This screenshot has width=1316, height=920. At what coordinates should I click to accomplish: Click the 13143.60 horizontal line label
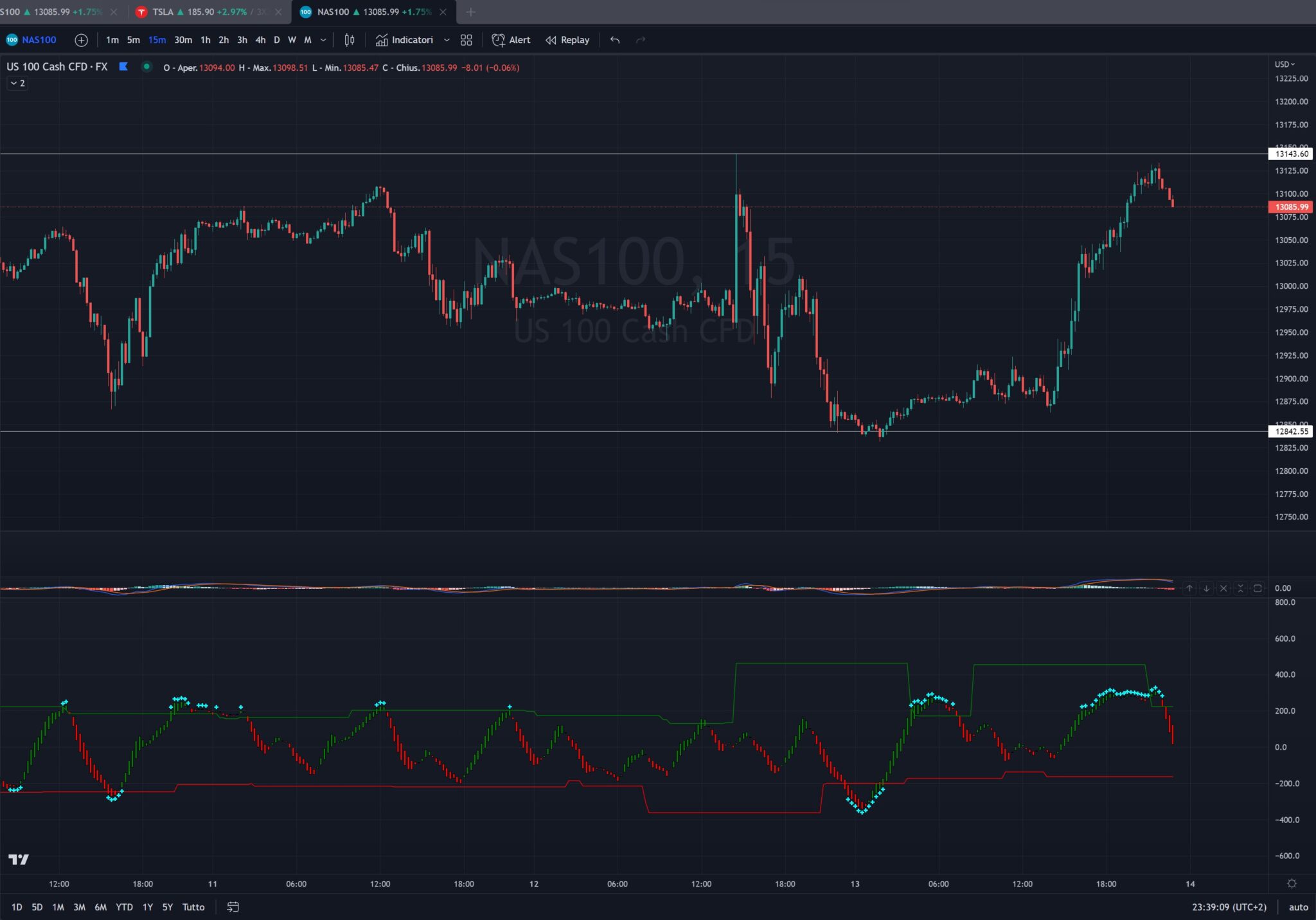click(1291, 154)
